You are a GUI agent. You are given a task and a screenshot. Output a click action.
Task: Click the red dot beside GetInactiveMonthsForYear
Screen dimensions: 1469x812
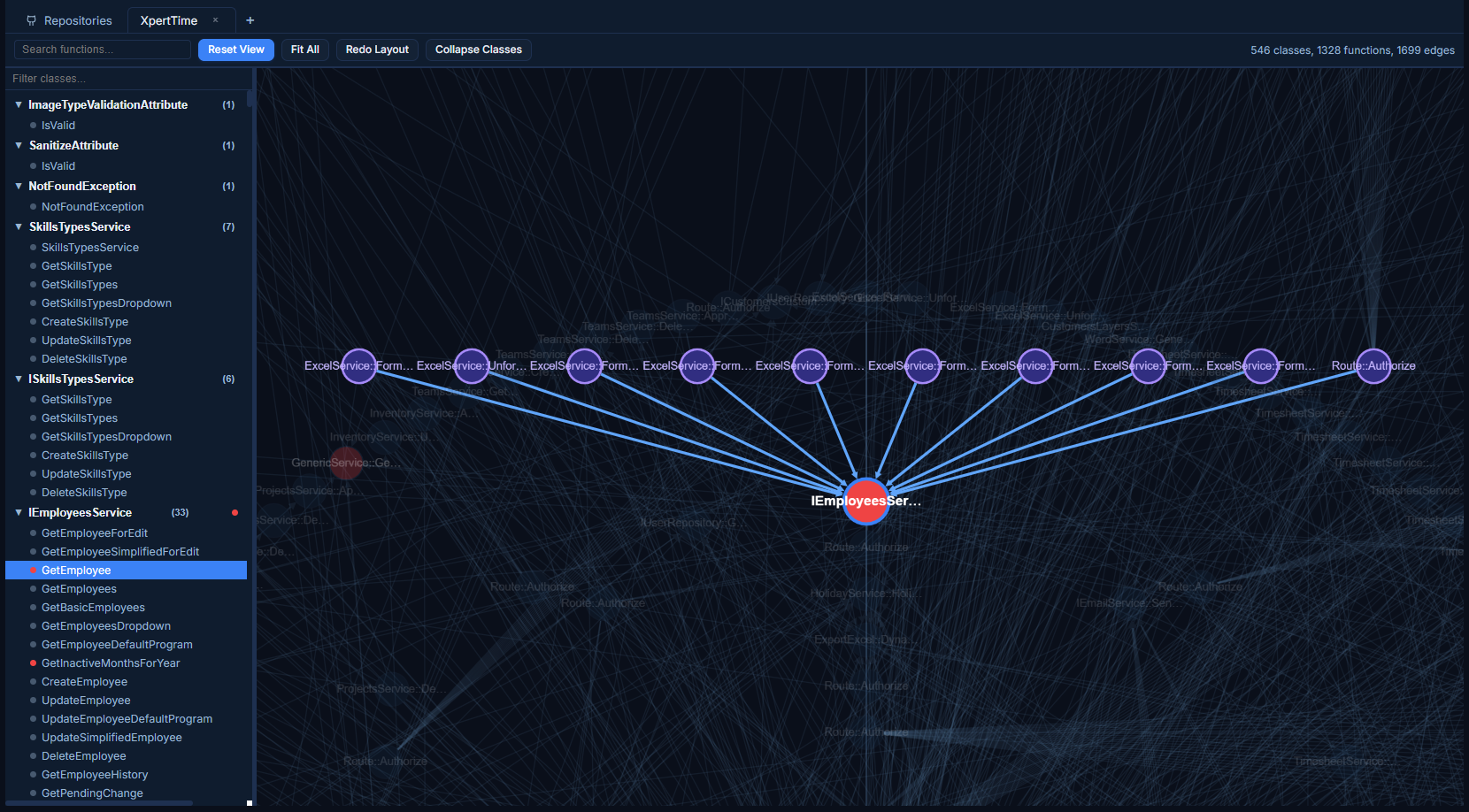click(x=32, y=663)
